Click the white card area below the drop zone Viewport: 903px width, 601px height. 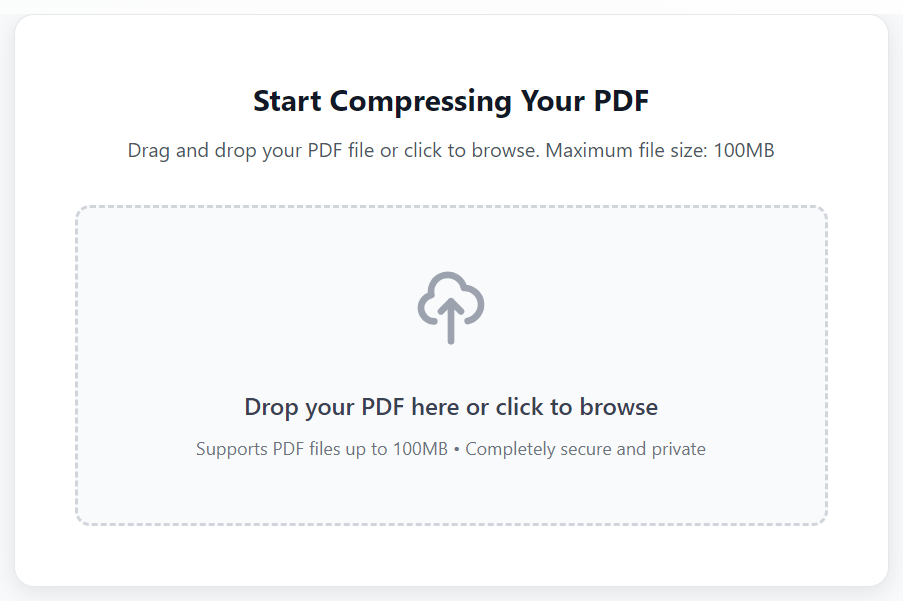point(451,555)
